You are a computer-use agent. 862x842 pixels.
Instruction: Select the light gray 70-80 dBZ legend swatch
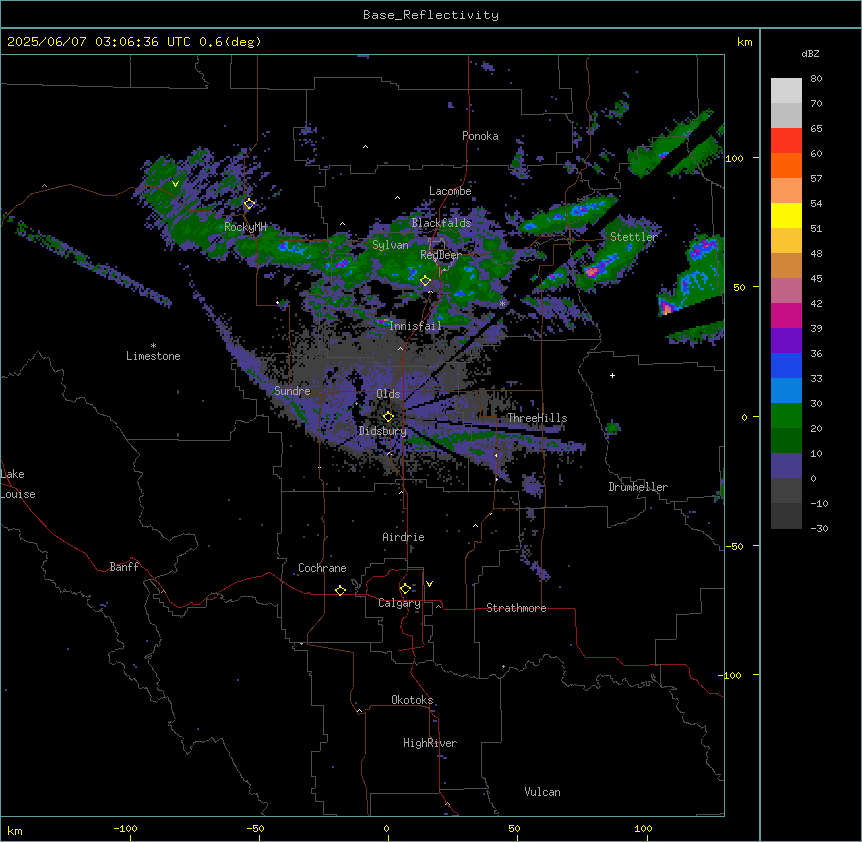[786, 91]
